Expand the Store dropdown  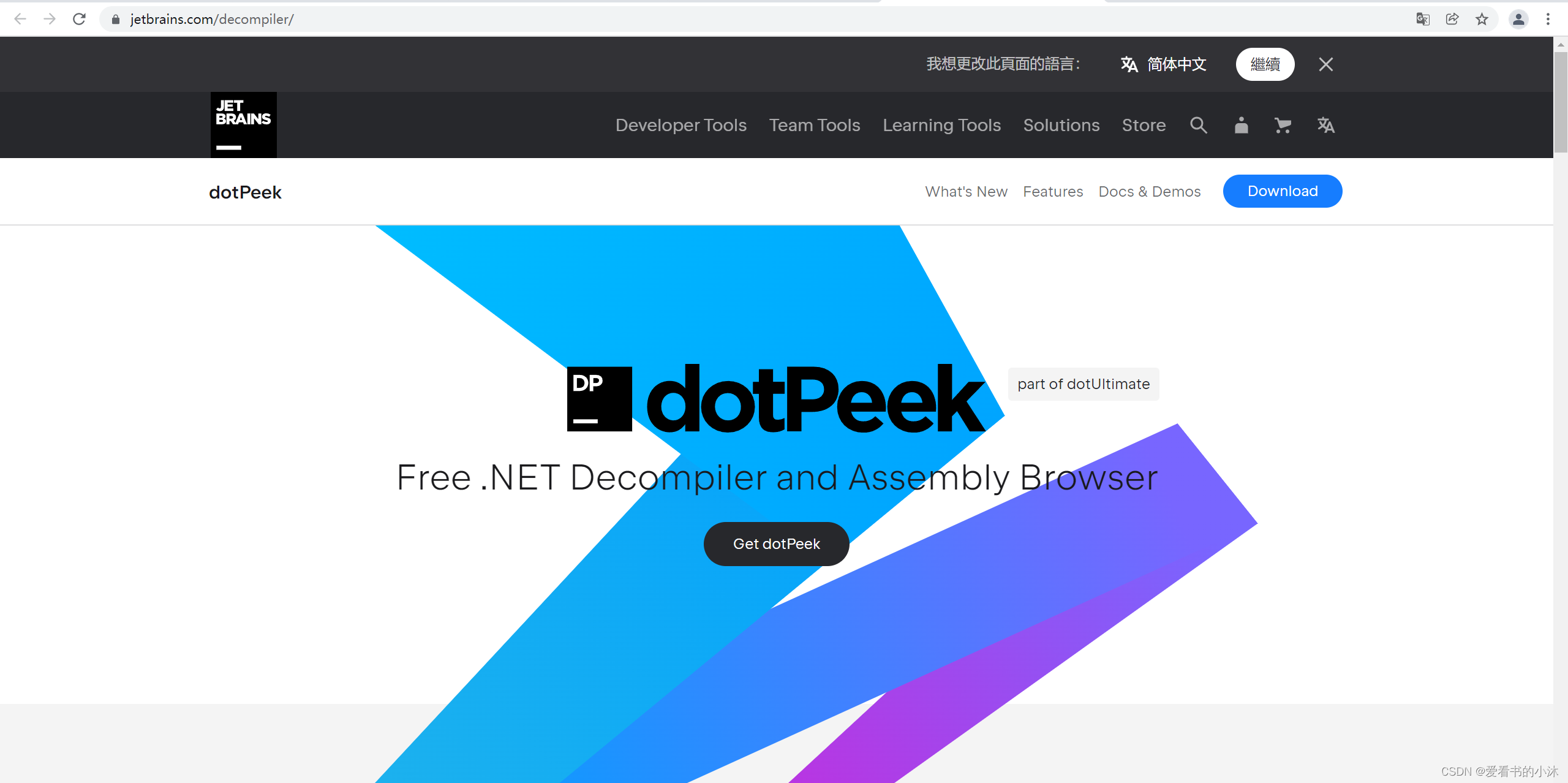tap(1144, 125)
